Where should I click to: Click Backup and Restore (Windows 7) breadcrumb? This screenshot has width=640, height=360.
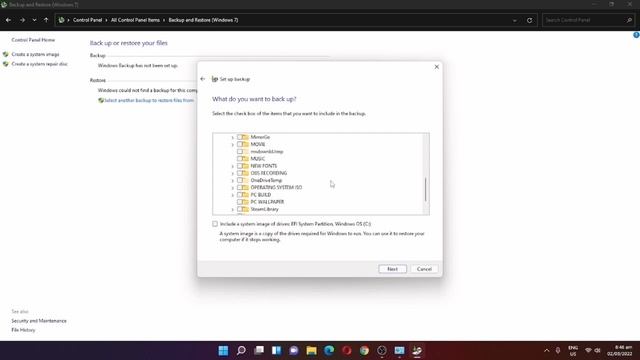[x=203, y=20]
